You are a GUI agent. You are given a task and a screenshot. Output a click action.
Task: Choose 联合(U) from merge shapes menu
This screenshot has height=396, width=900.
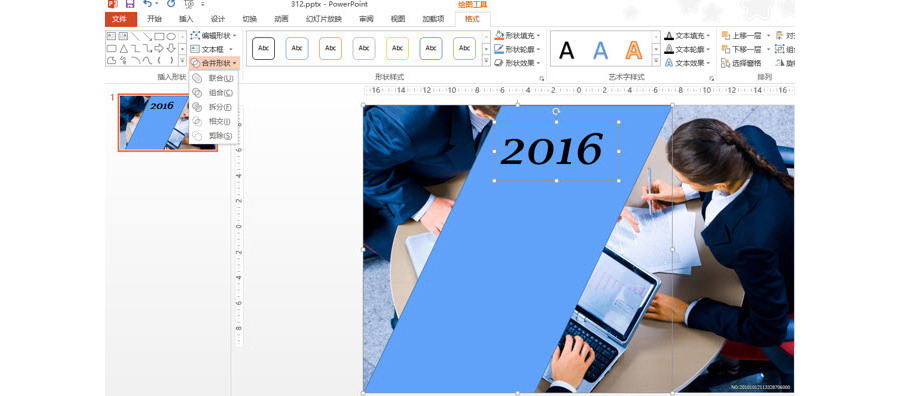point(213,78)
